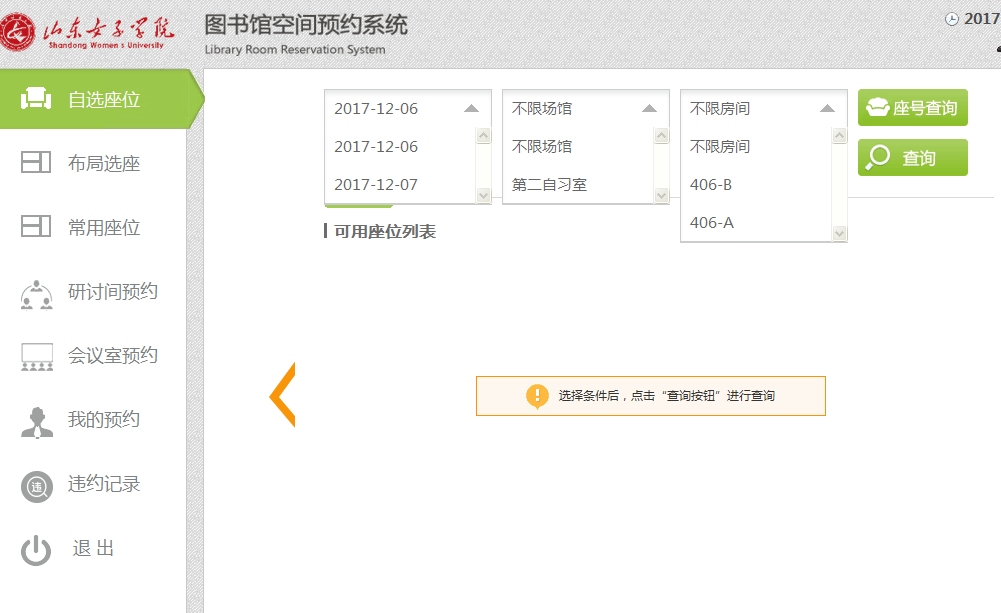
Task: Click the sofa icon beside 自选座位
Action: point(36,99)
